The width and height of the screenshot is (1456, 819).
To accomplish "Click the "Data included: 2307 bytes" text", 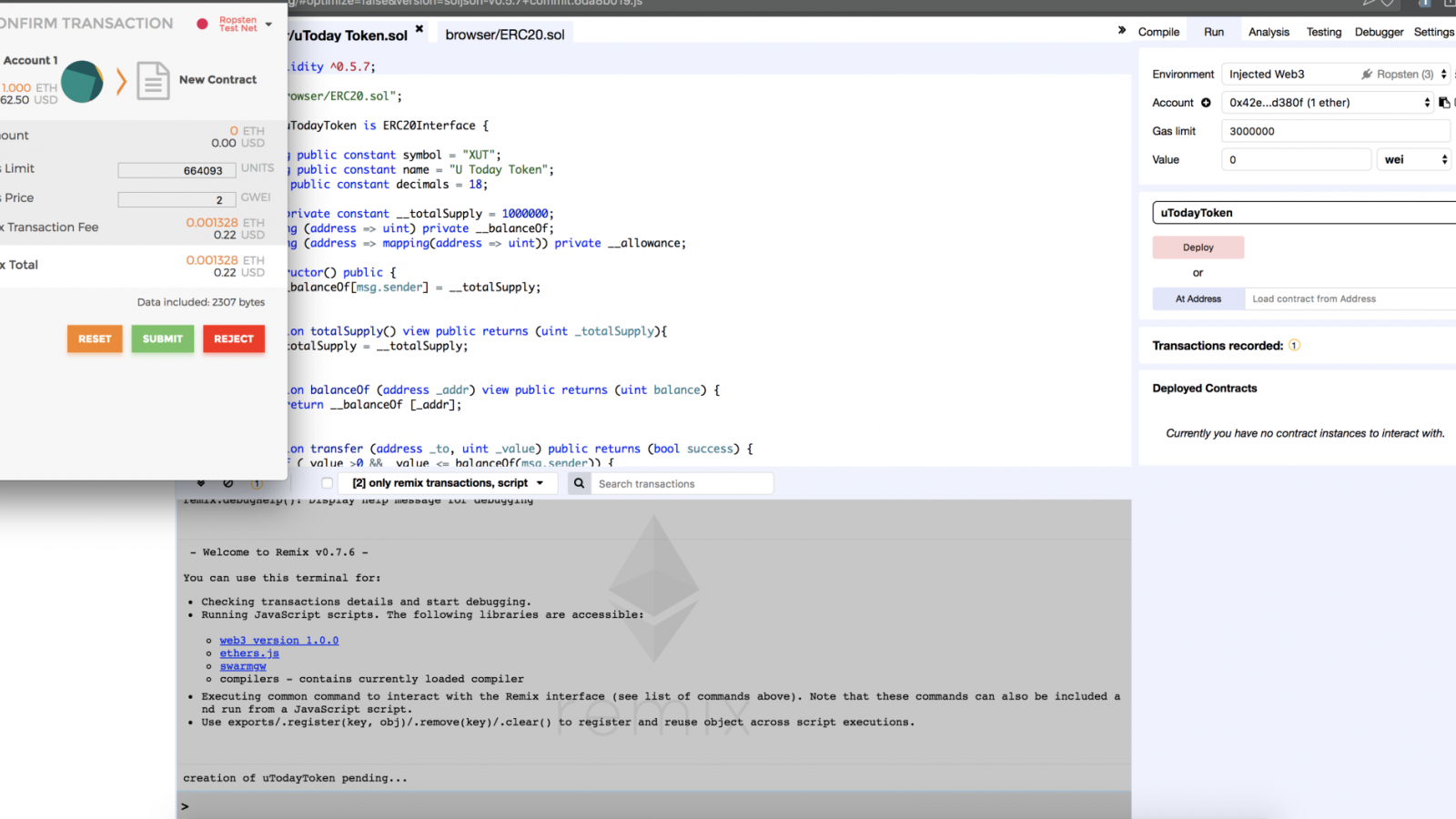I will tap(201, 302).
